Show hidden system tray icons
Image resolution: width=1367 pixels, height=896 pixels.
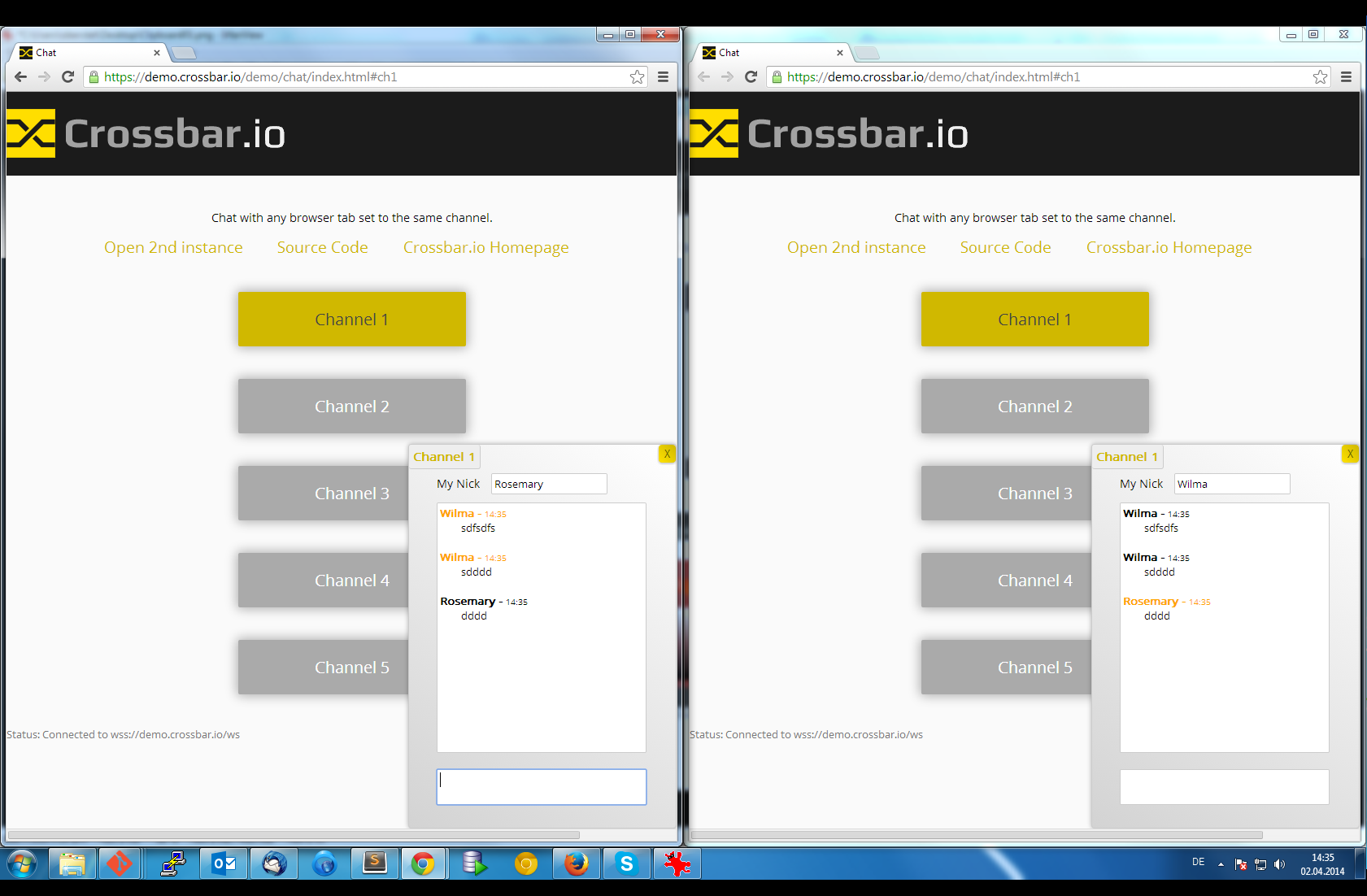pyautogui.click(x=1221, y=864)
